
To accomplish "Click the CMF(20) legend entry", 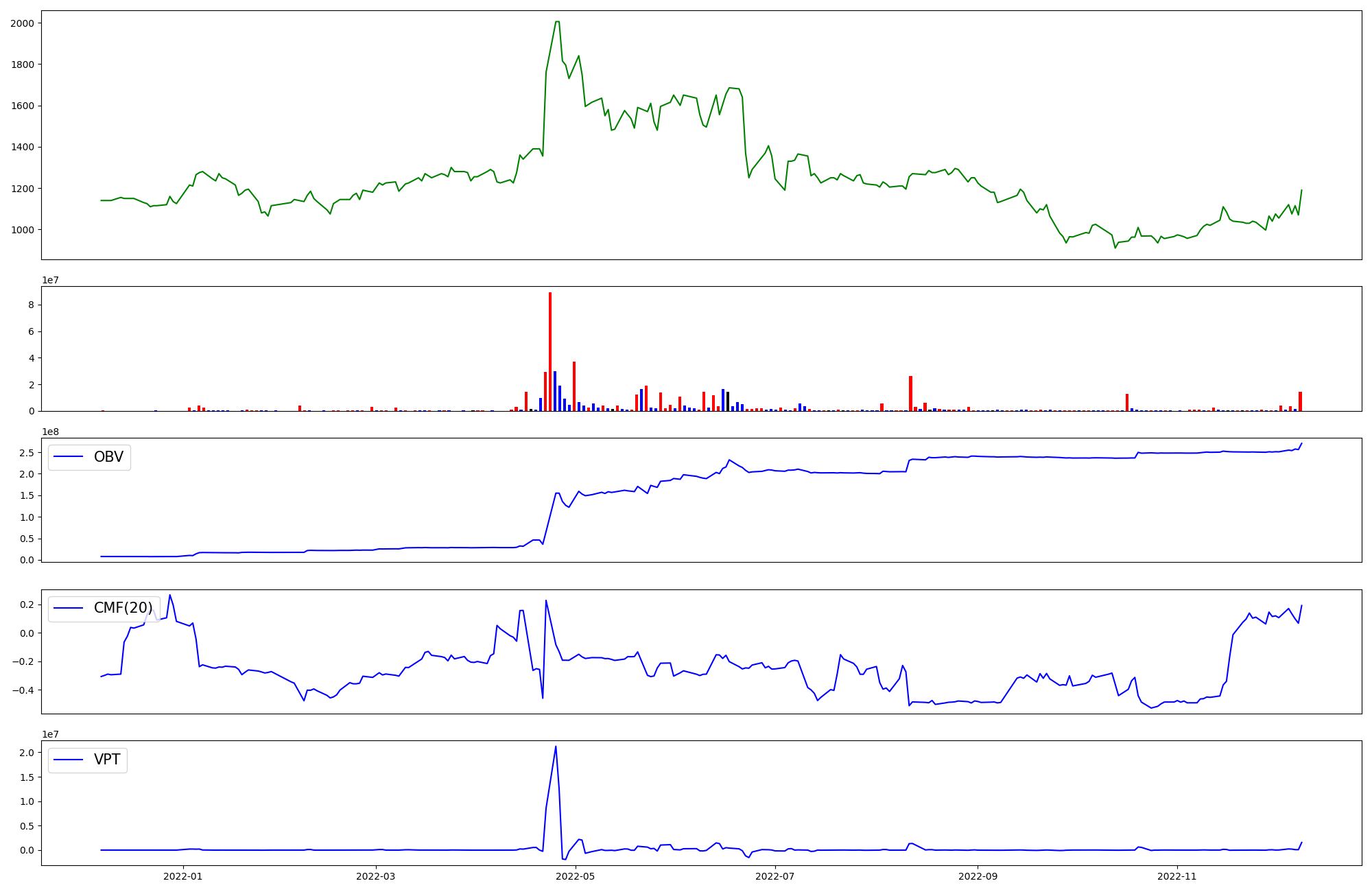I will coord(104,609).
